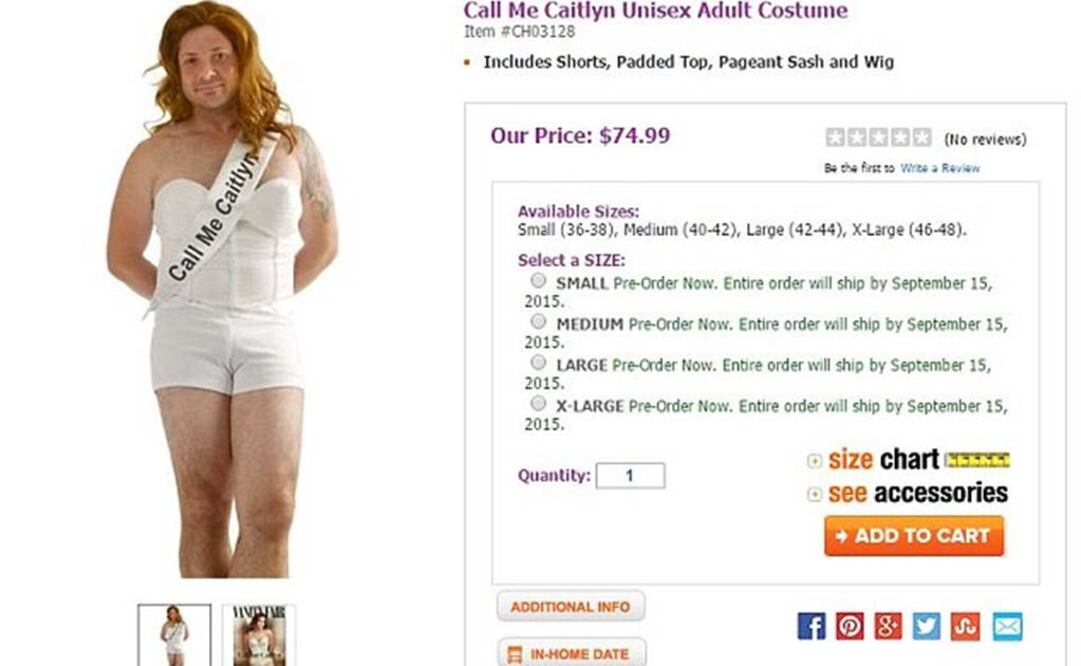The height and width of the screenshot is (666, 1081).
Task: Share on StumbleUpon
Action: click(965, 626)
